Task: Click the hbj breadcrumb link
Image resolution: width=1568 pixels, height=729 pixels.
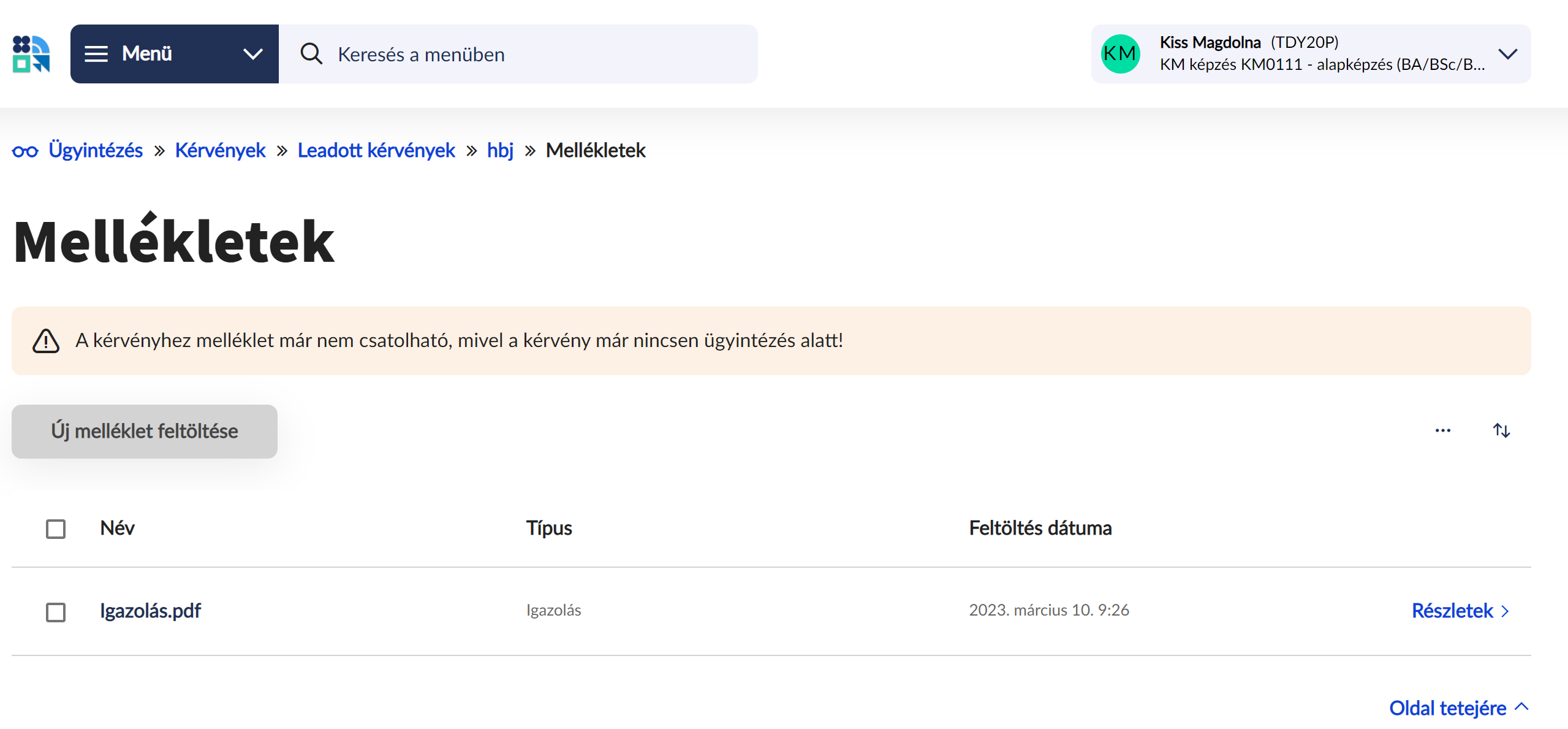Action: (500, 150)
